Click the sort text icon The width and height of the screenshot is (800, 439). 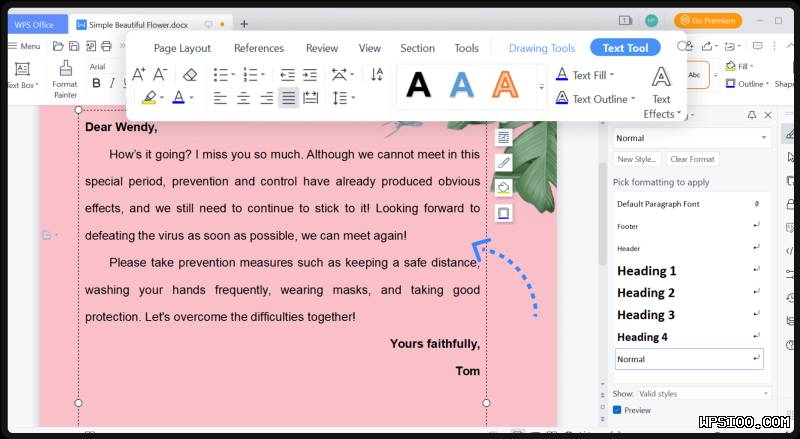click(377, 74)
